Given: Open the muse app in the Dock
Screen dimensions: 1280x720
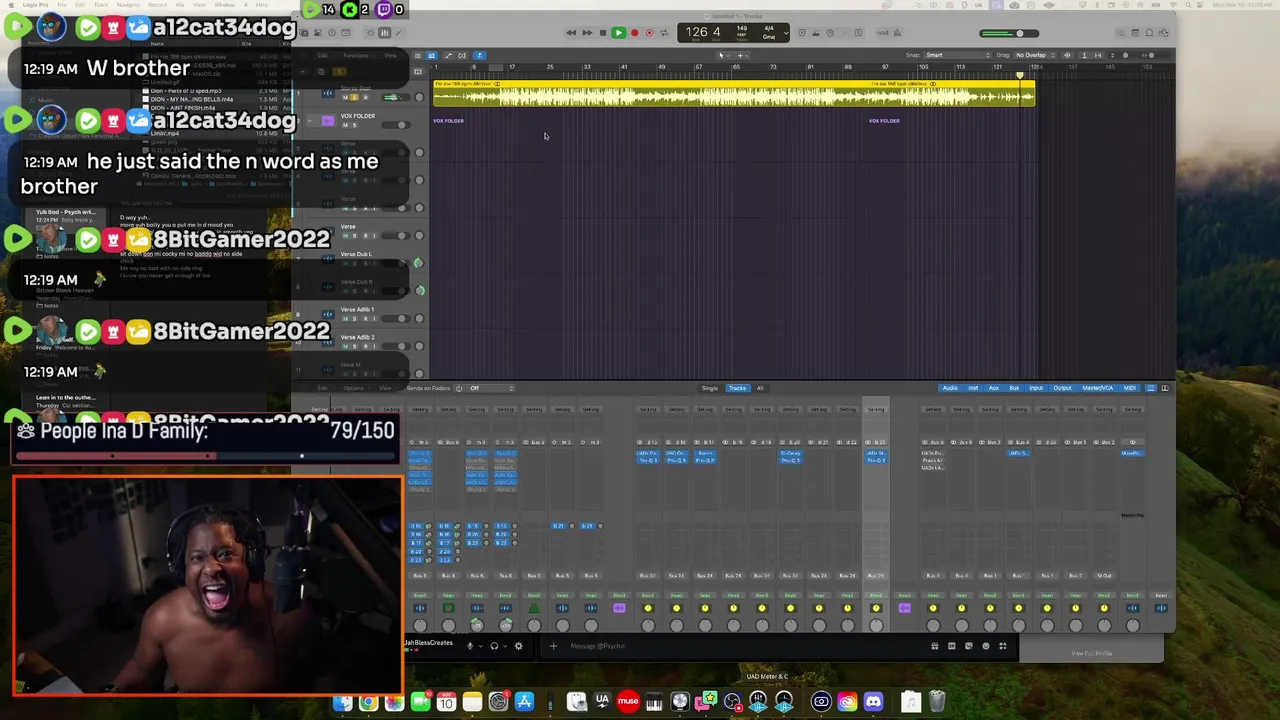Looking at the screenshot, I should [628, 702].
